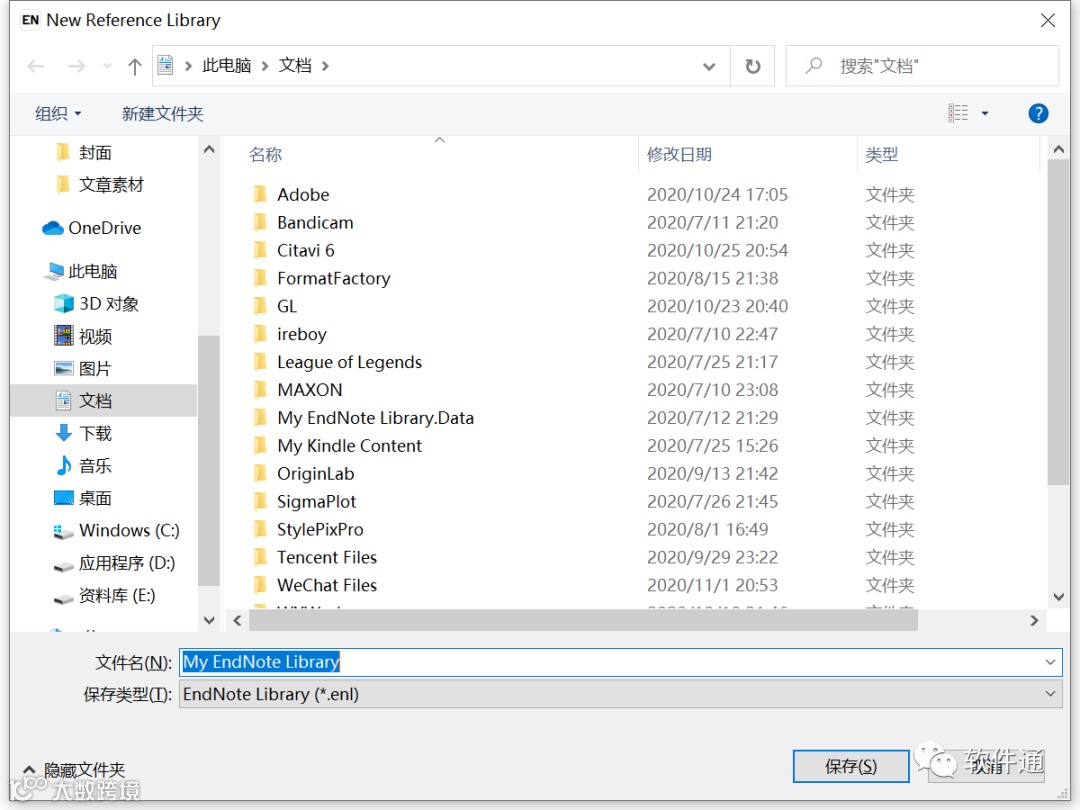Expand chevron after 此电脑 breadcrumb
Image resolution: width=1080 pixels, height=810 pixels.
point(264,66)
